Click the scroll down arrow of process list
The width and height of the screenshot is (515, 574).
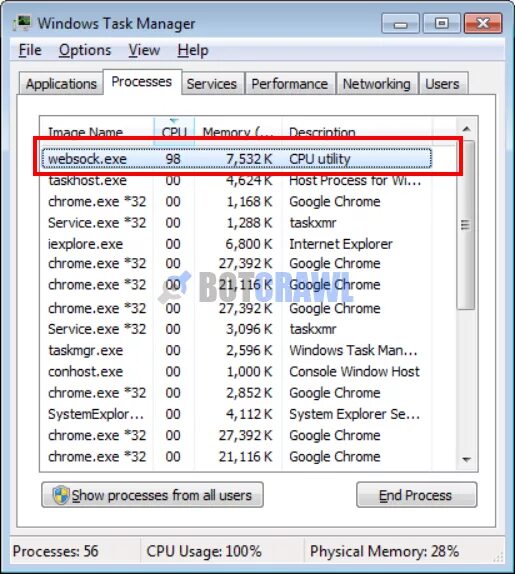click(467, 459)
